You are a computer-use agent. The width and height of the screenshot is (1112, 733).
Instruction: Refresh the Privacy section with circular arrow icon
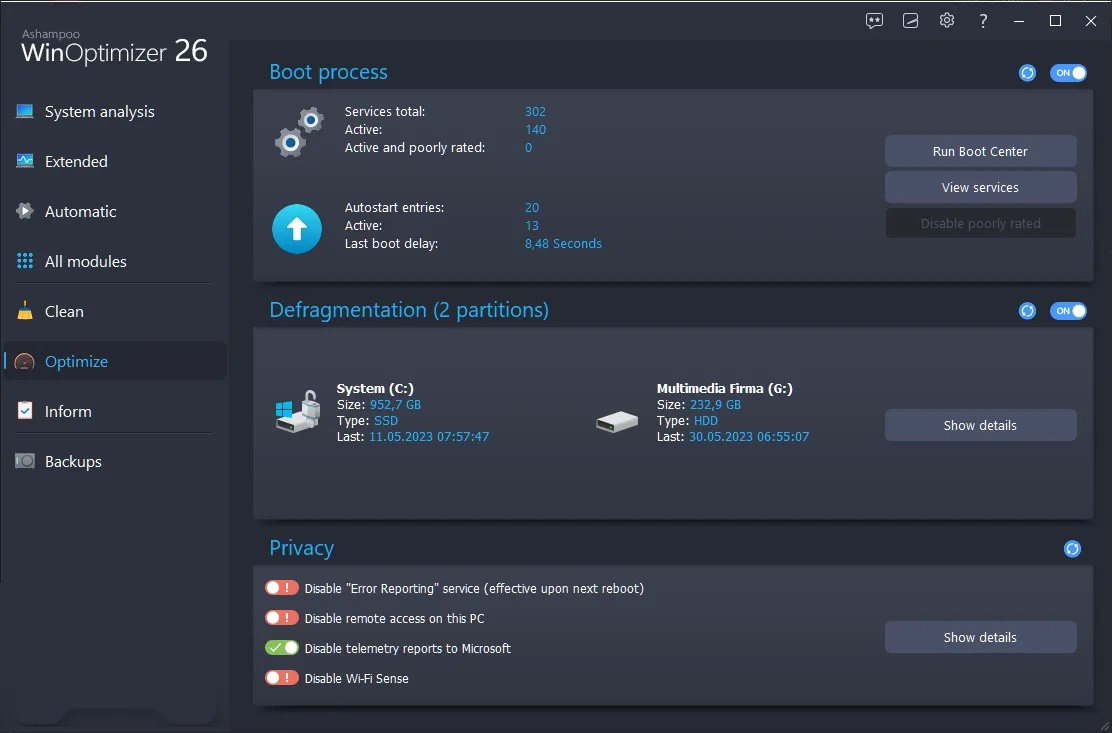coord(1072,548)
